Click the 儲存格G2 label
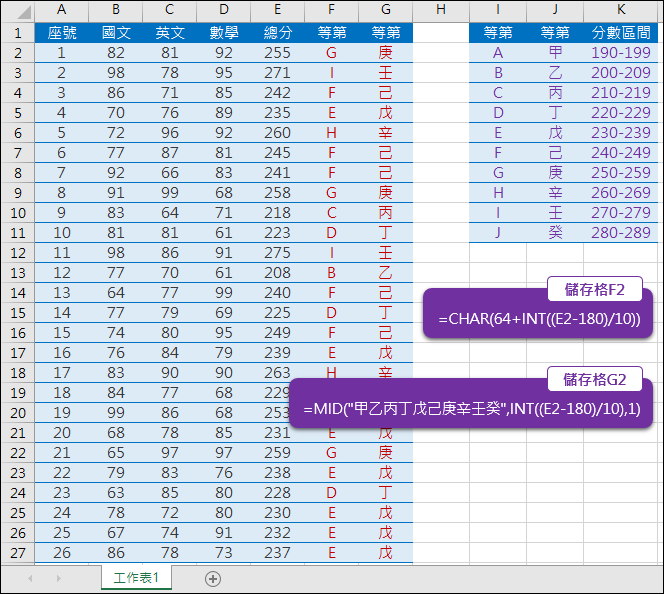Image resolution: width=664 pixels, height=594 pixels. tap(595, 379)
